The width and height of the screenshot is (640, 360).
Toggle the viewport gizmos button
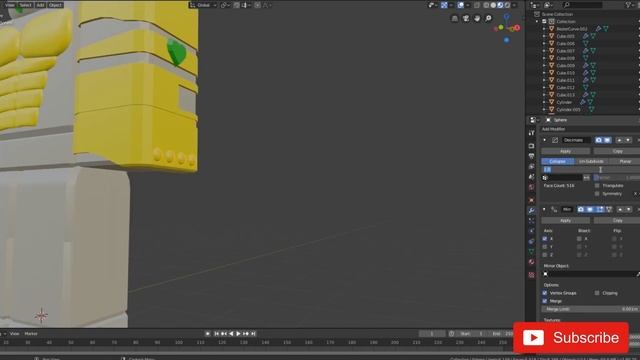click(444, 5)
